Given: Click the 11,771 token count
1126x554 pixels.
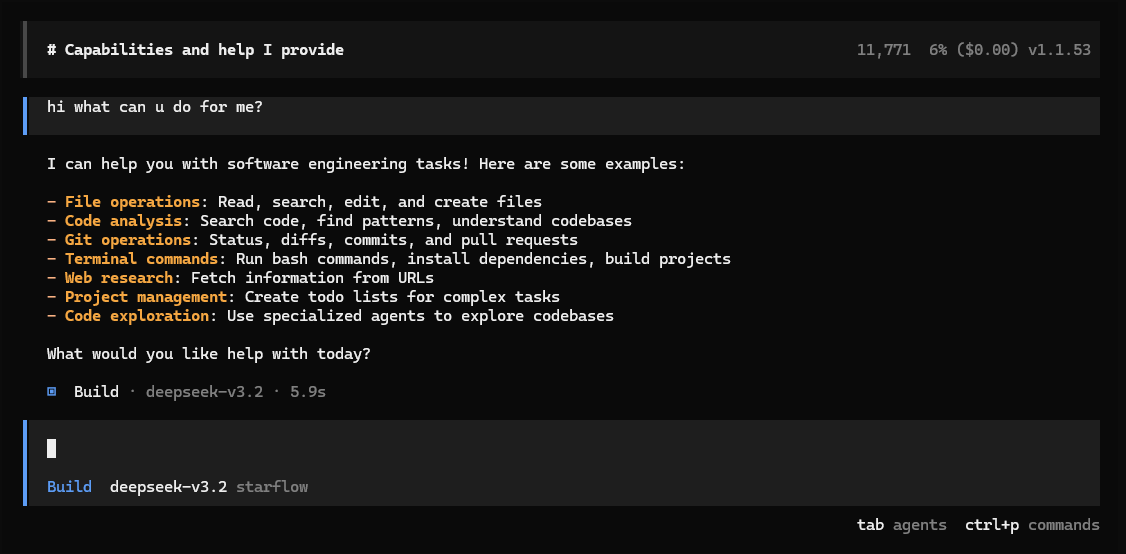Looking at the screenshot, I should [883, 50].
